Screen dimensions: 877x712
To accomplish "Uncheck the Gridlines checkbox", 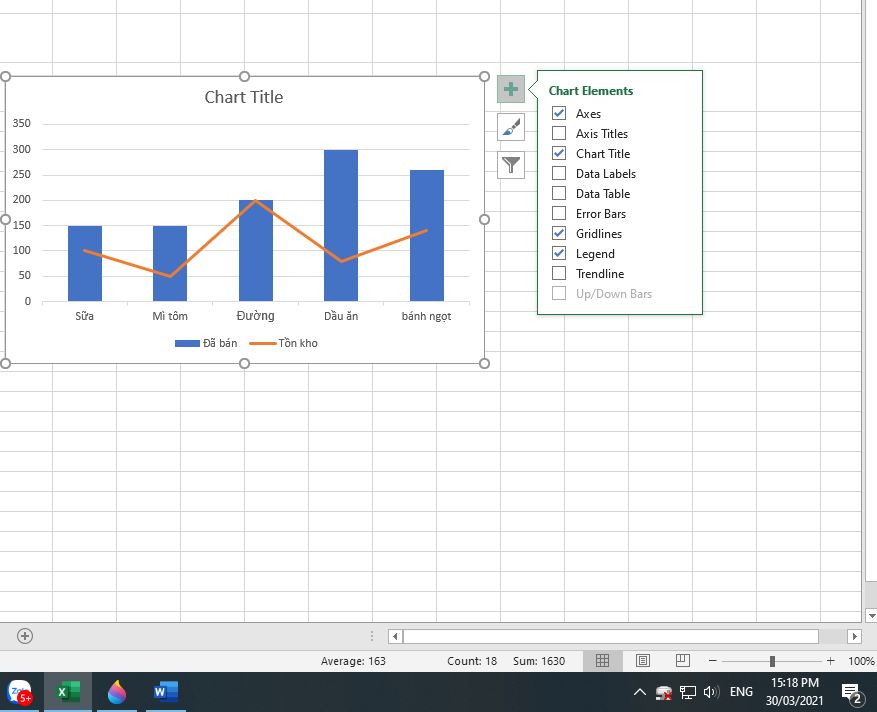I will [x=559, y=233].
